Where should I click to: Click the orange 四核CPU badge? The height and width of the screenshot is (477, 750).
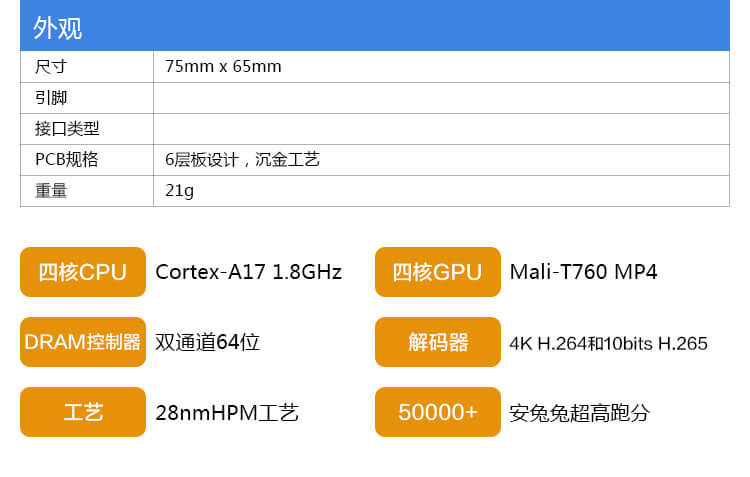83,272
